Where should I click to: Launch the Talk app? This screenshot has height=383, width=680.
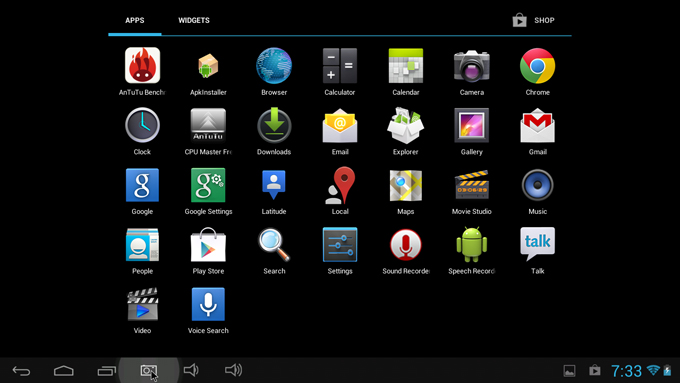click(x=537, y=244)
